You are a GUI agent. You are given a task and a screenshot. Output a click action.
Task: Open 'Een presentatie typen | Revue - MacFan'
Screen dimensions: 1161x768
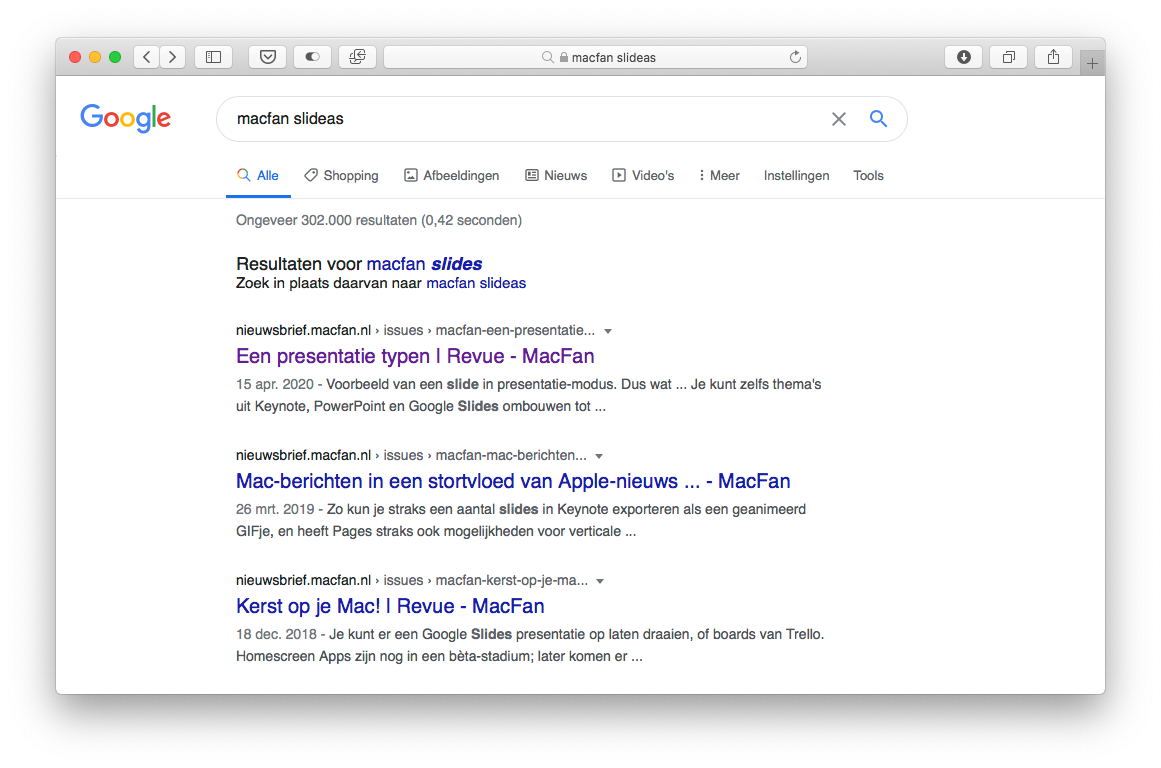coord(415,356)
